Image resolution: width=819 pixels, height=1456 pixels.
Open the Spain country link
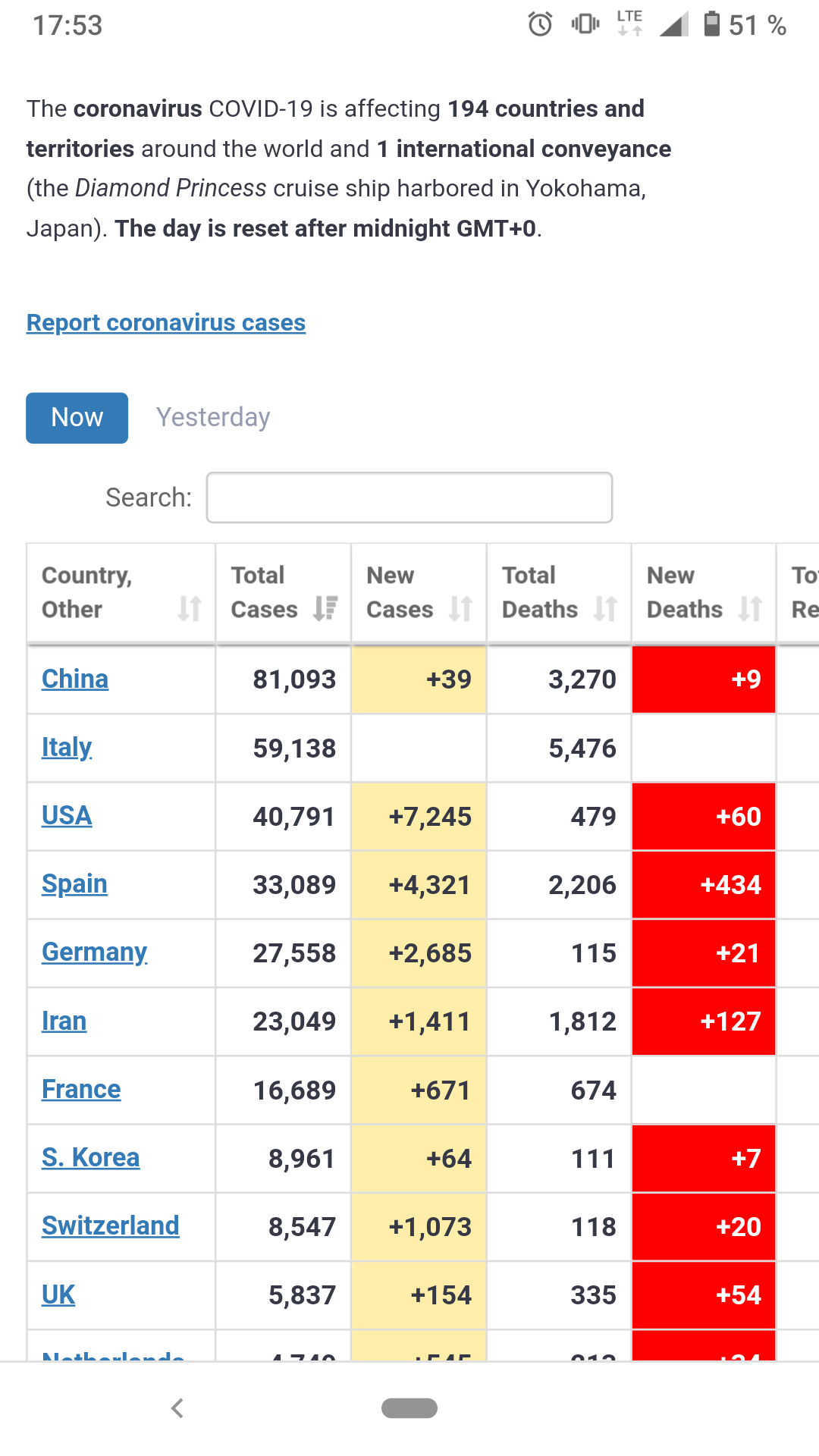pyautogui.click(x=74, y=884)
